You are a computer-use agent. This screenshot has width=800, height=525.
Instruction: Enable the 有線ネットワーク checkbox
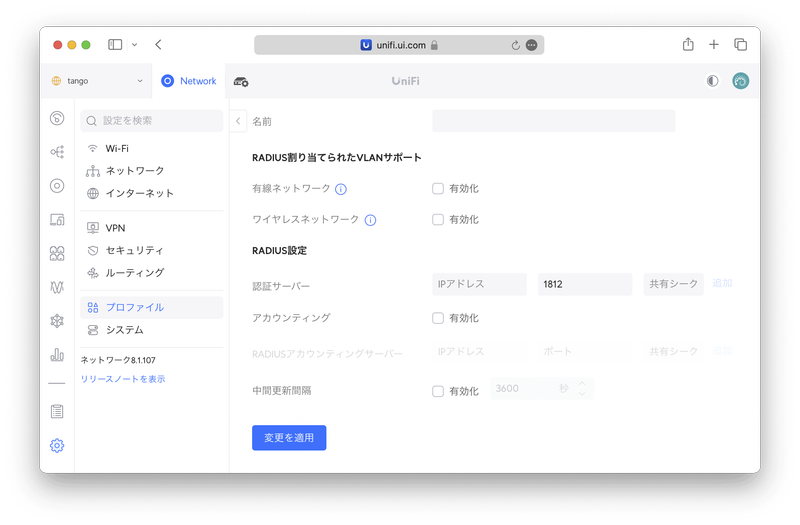click(x=438, y=188)
